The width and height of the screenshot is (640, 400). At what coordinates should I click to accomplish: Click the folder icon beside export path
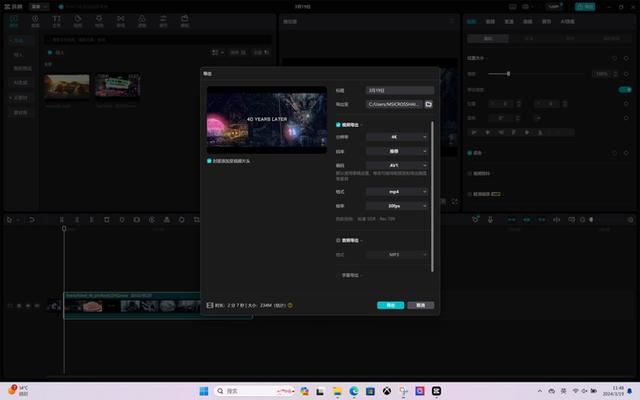[x=428, y=103]
